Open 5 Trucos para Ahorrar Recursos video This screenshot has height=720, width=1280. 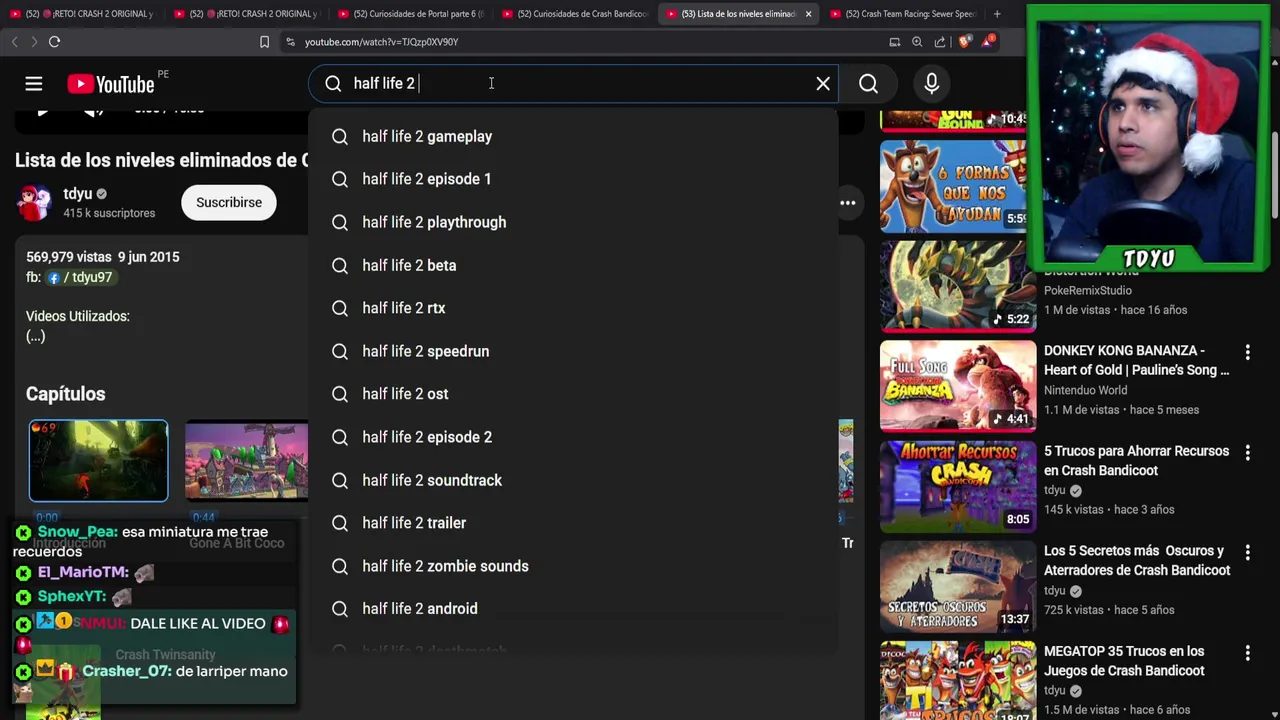coord(1137,460)
